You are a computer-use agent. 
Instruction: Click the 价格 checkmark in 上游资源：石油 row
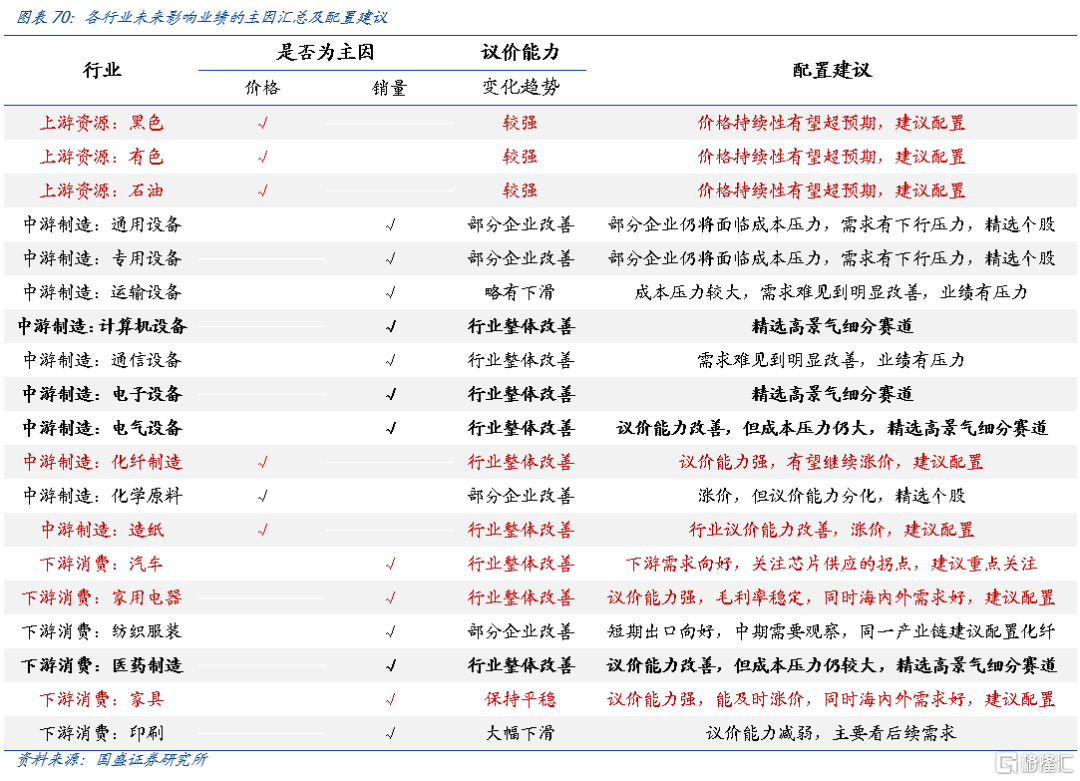coord(263,190)
